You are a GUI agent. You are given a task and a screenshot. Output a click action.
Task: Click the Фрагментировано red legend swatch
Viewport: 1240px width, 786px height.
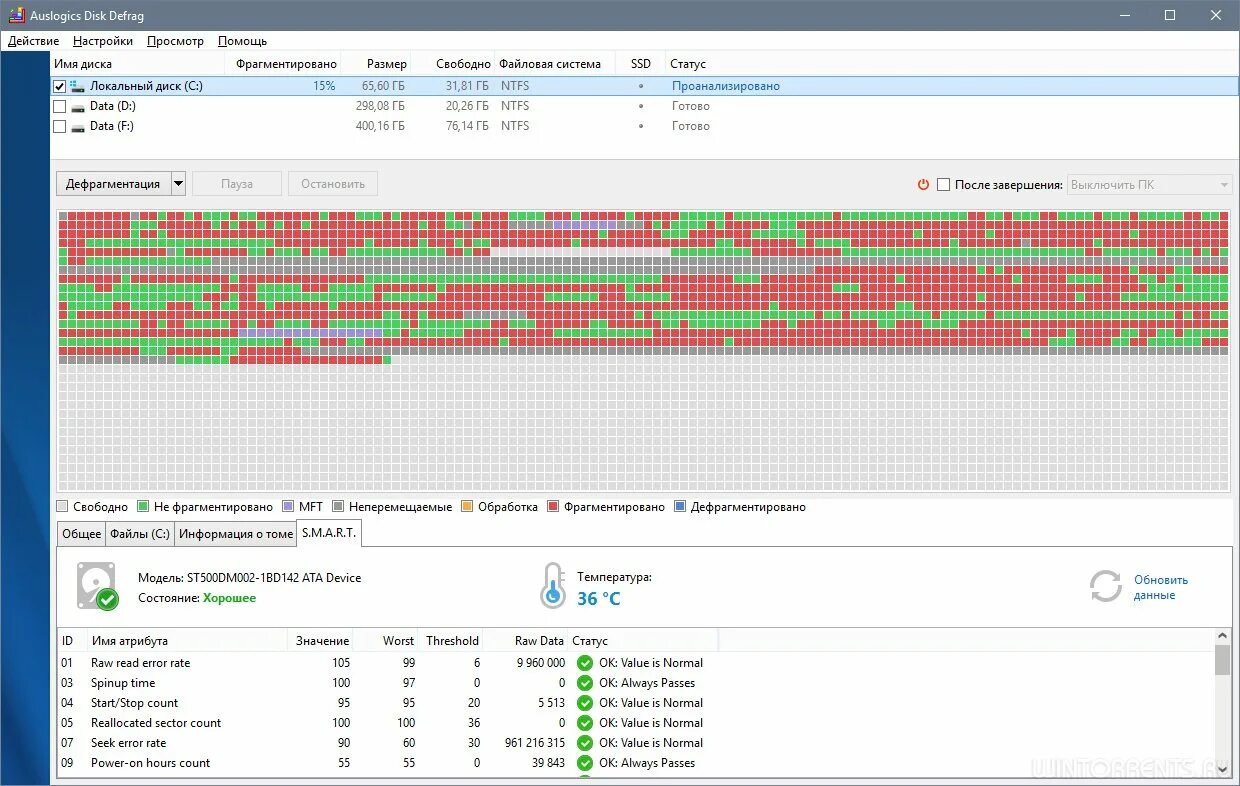(x=553, y=507)
